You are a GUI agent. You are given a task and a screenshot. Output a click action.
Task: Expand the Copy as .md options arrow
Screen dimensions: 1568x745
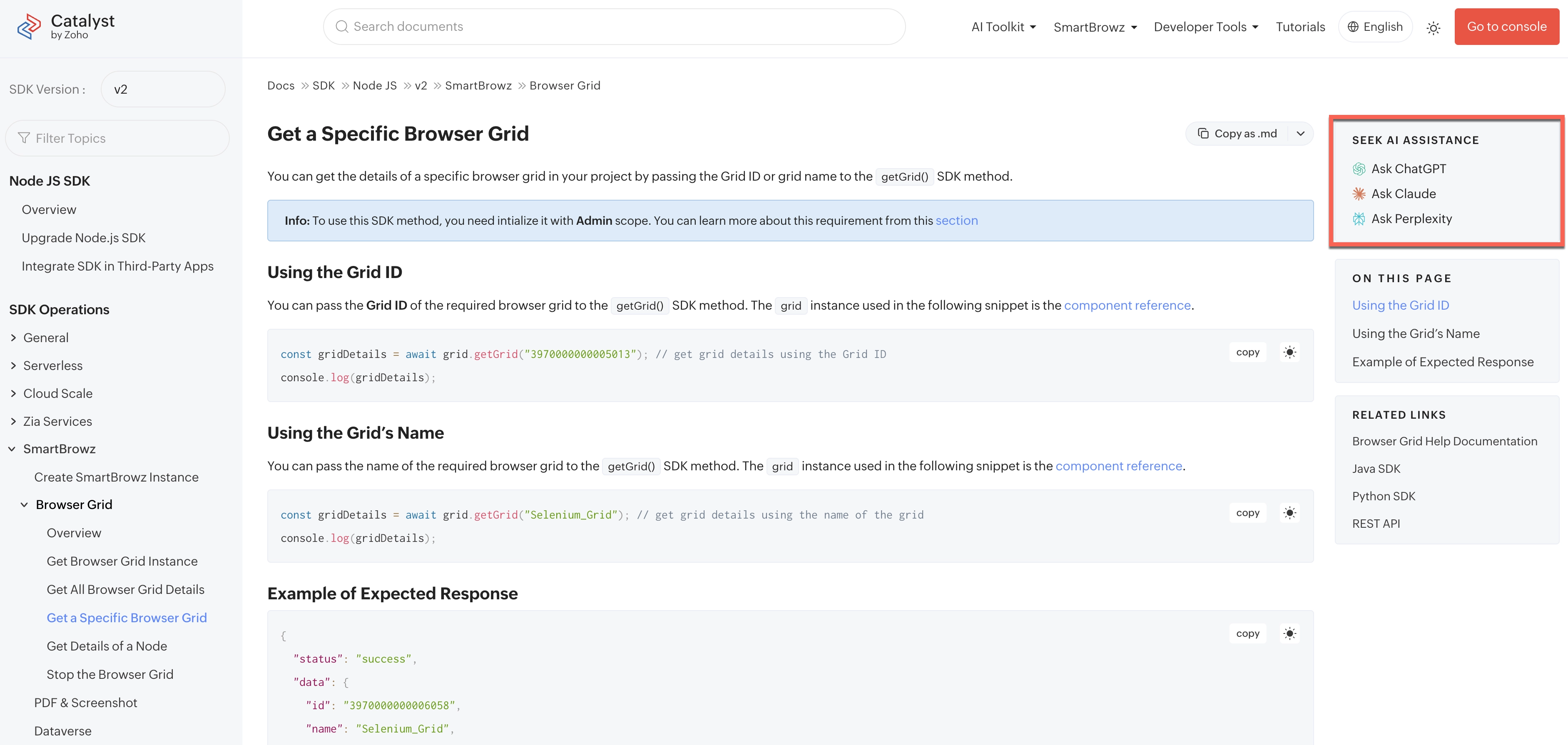1300,133
